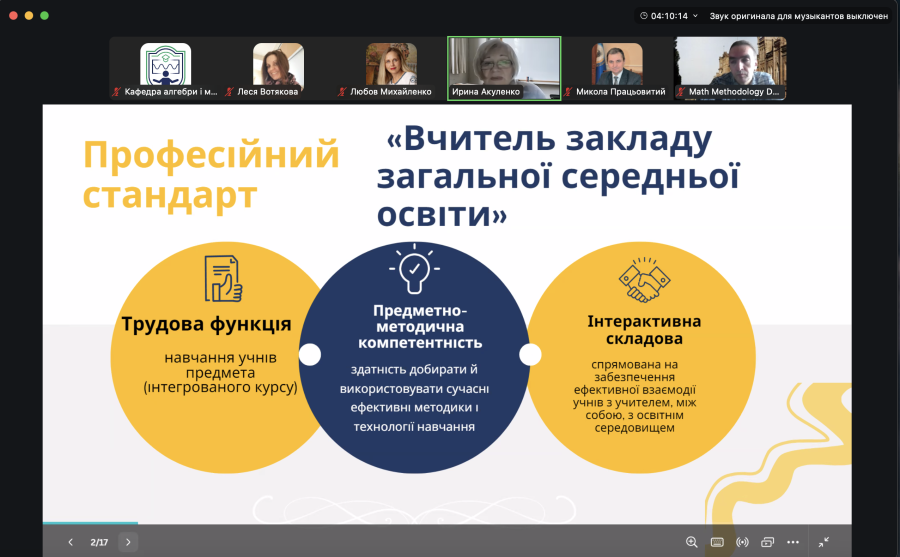Click the навчання учнів предмета text
This screenshot has width=900, height=557.
point(220,372)
